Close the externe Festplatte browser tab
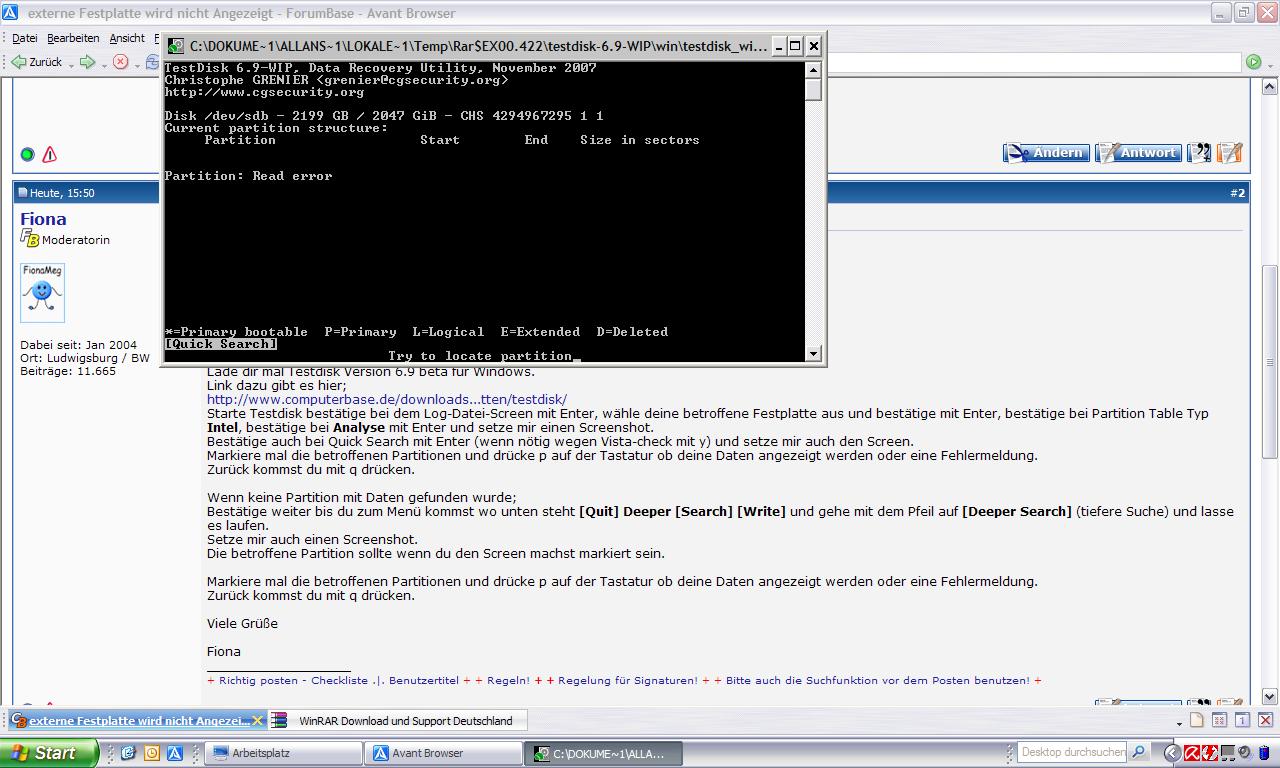 (257, 720)
